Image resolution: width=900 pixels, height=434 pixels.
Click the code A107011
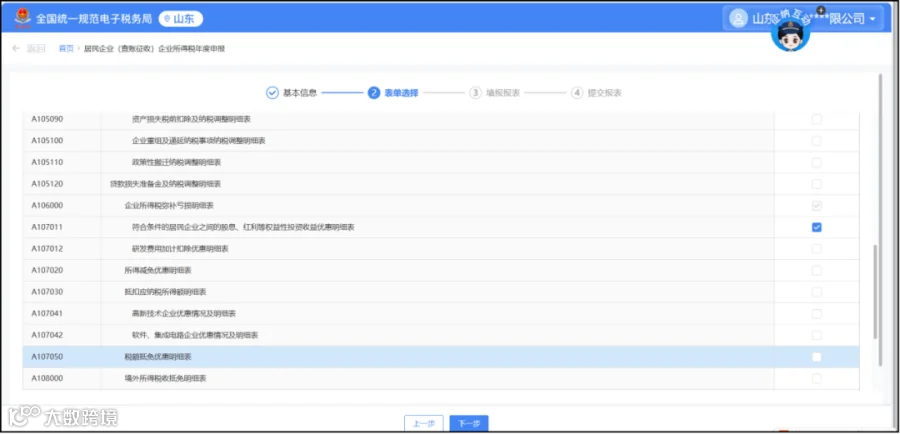pos(47,227)
